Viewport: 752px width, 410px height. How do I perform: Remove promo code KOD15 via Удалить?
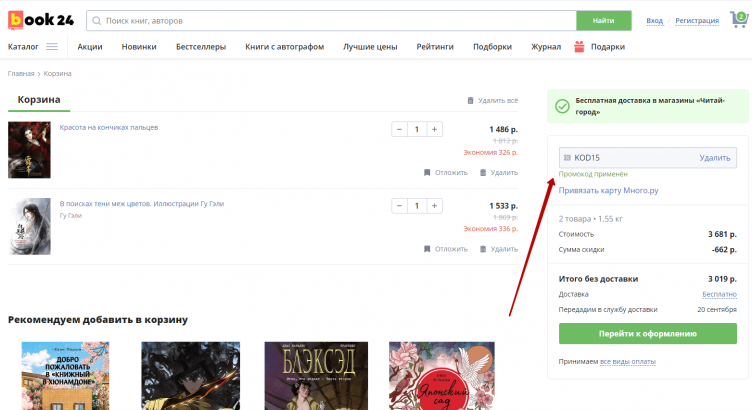pyautogui.click(x=714, y=158)
